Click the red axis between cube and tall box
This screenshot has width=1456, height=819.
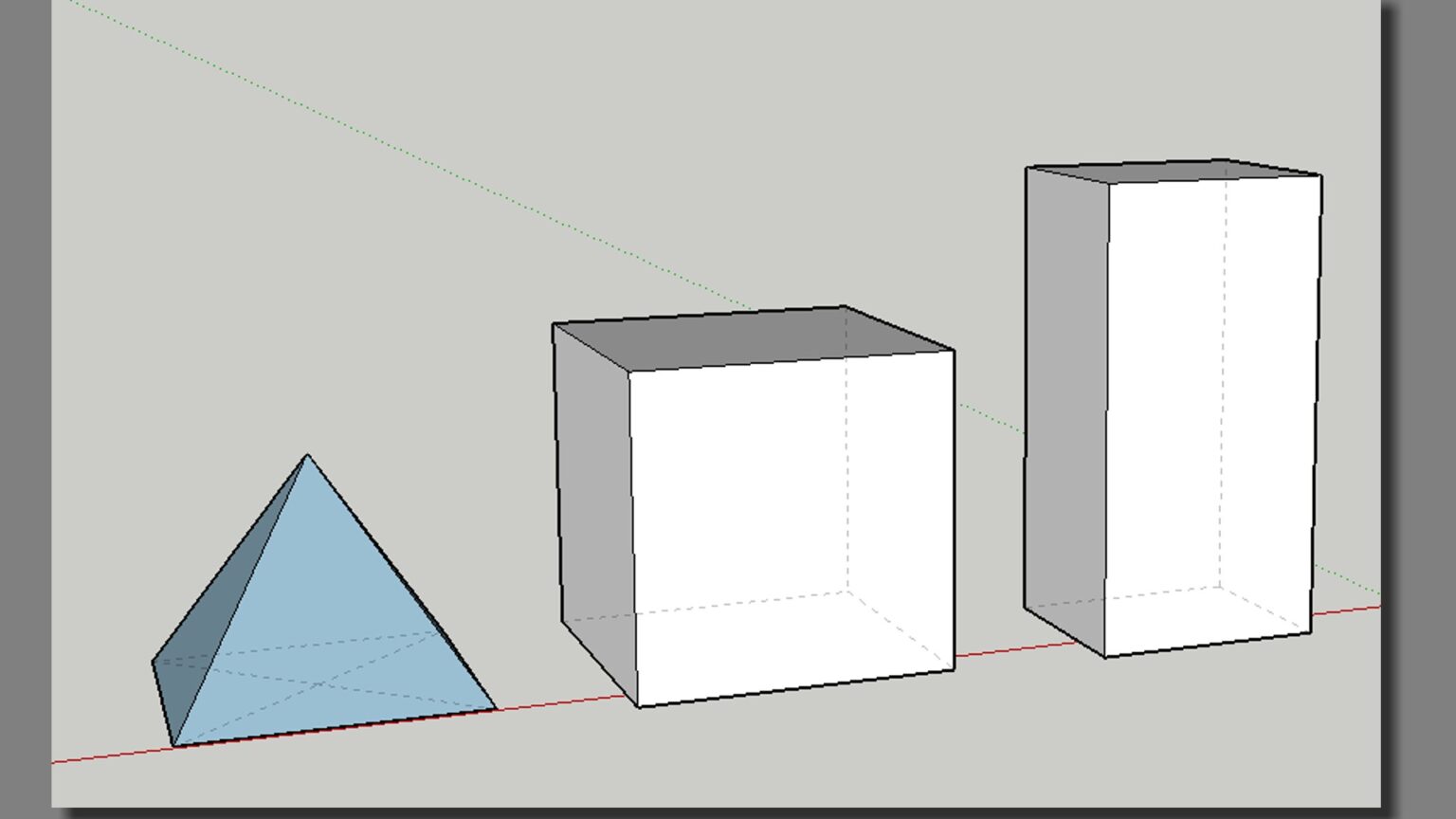click(x=1014, y=649)
